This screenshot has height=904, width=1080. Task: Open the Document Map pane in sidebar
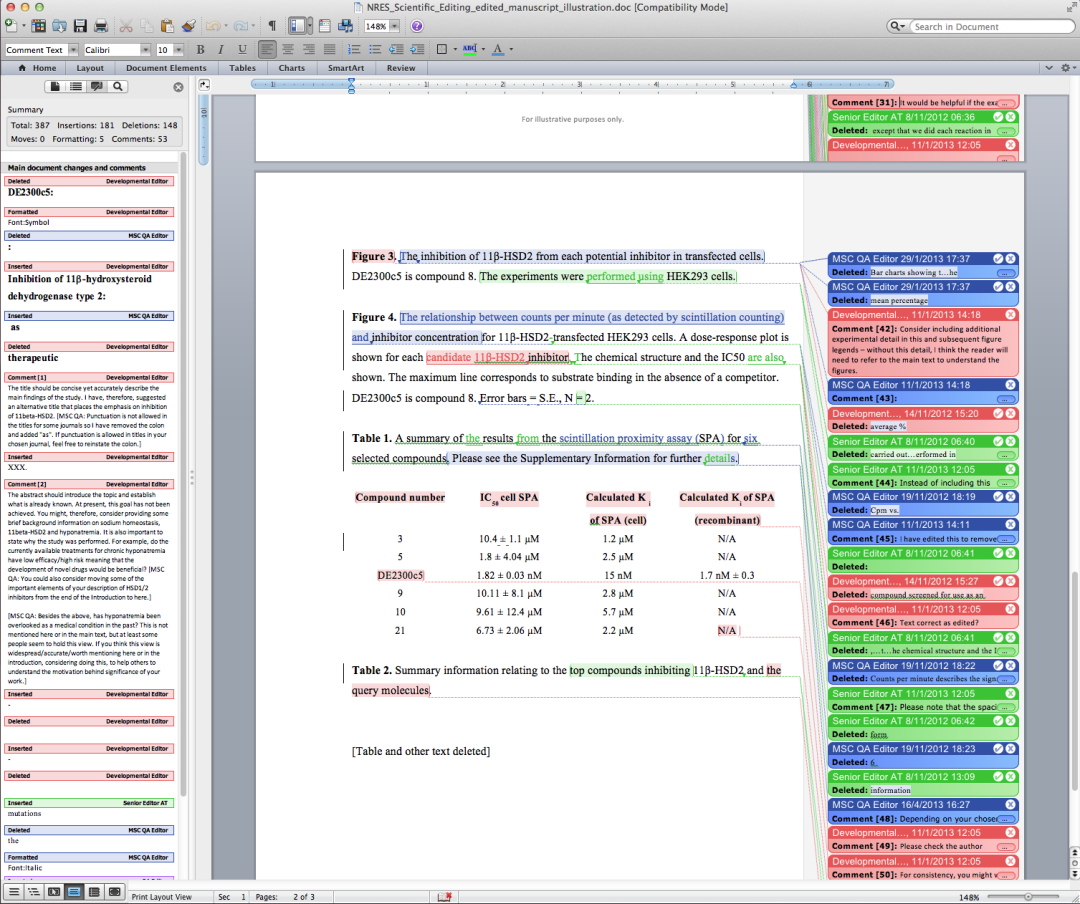(x=76, y=86)
